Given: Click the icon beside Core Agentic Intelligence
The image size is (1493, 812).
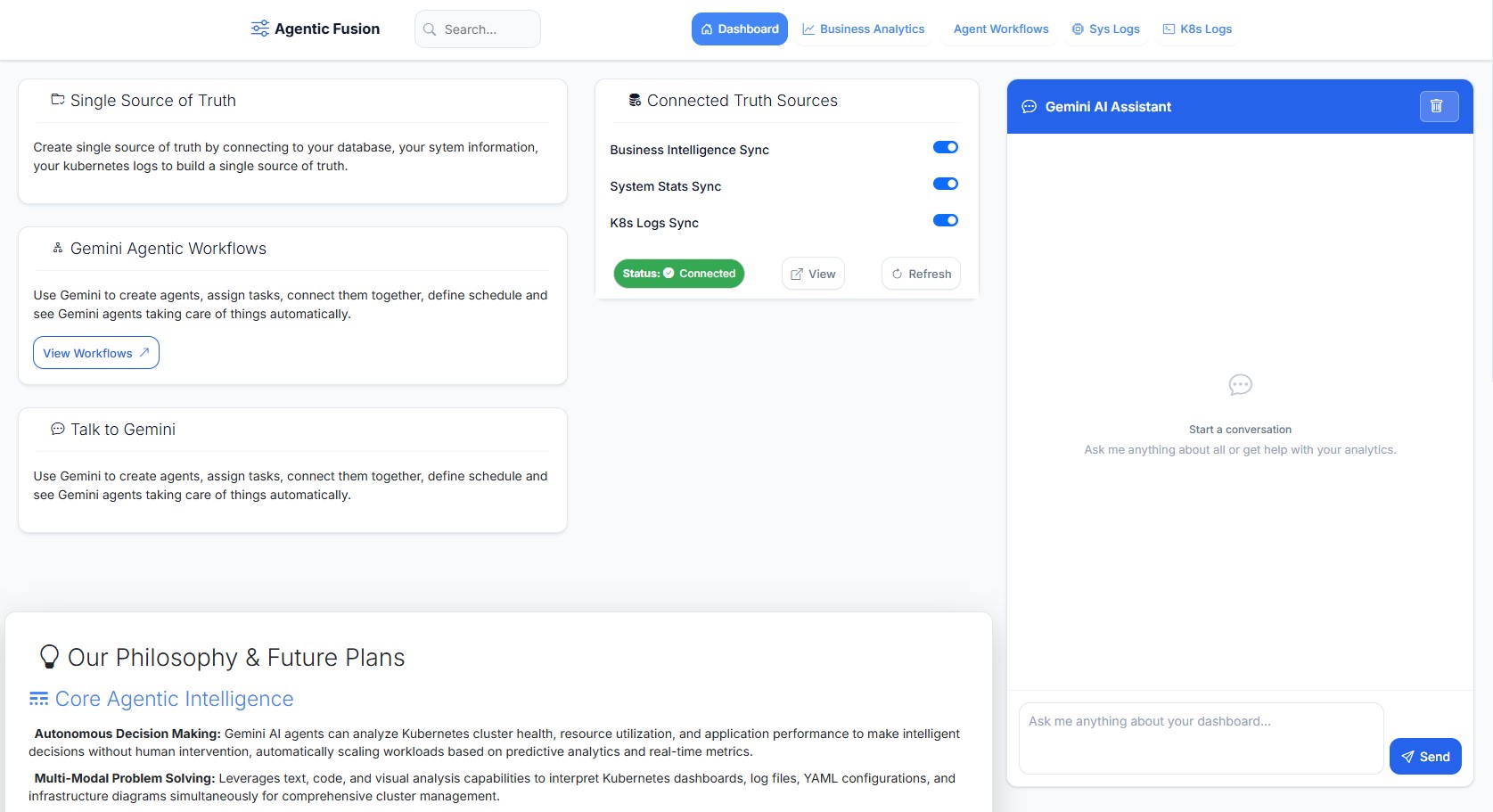Looking at the screenshot, I should (x=38, y=699).
